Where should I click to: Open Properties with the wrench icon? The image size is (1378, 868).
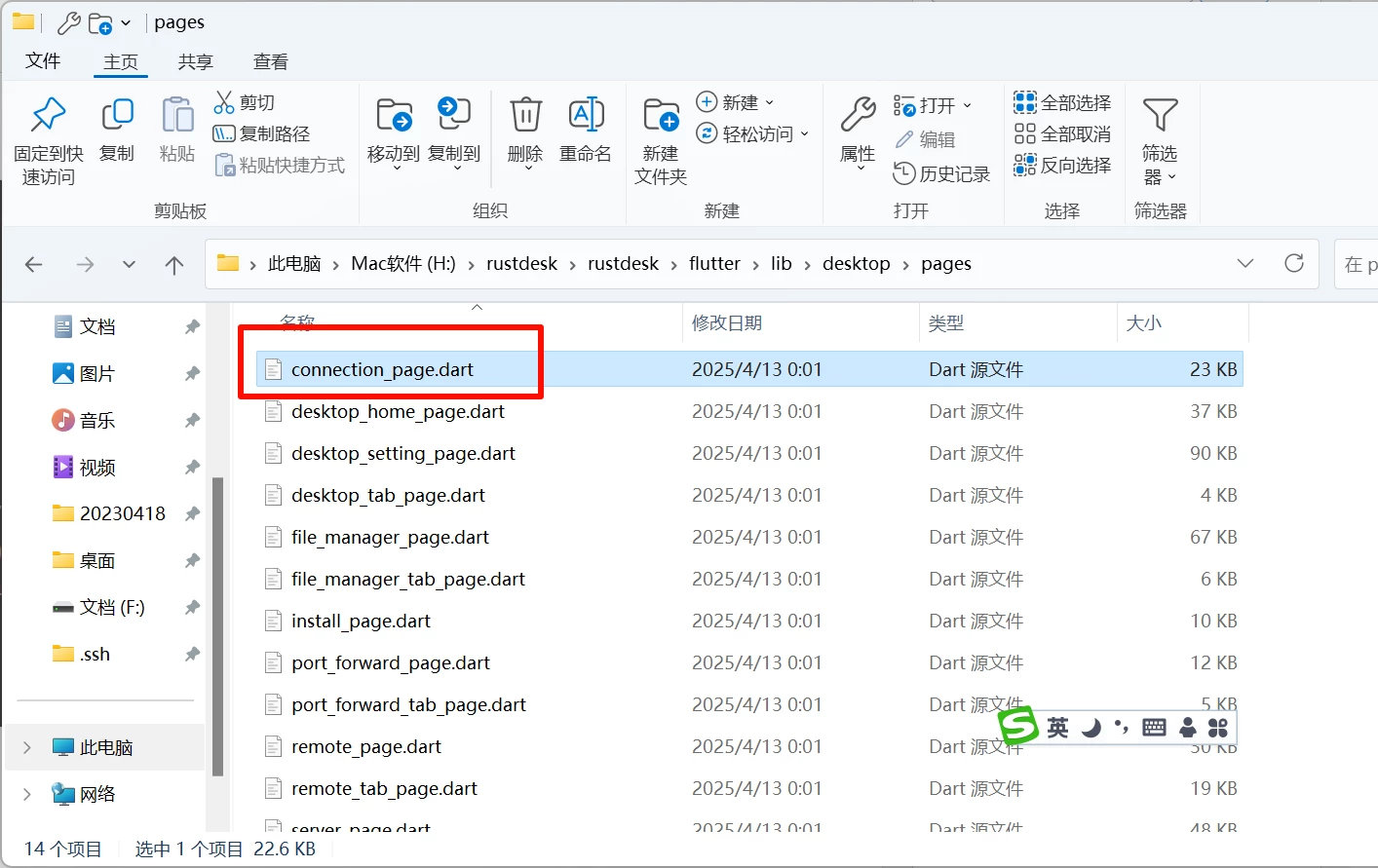point(858,116)
